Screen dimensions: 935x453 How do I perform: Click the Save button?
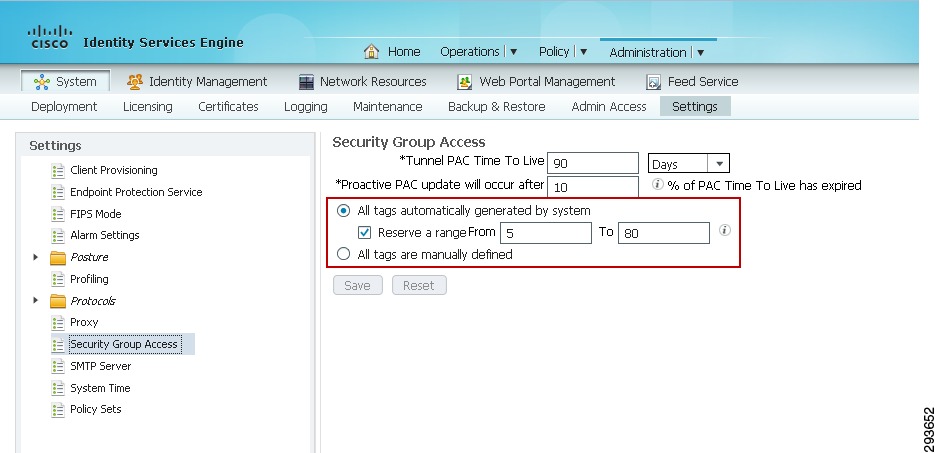[357, 286]
